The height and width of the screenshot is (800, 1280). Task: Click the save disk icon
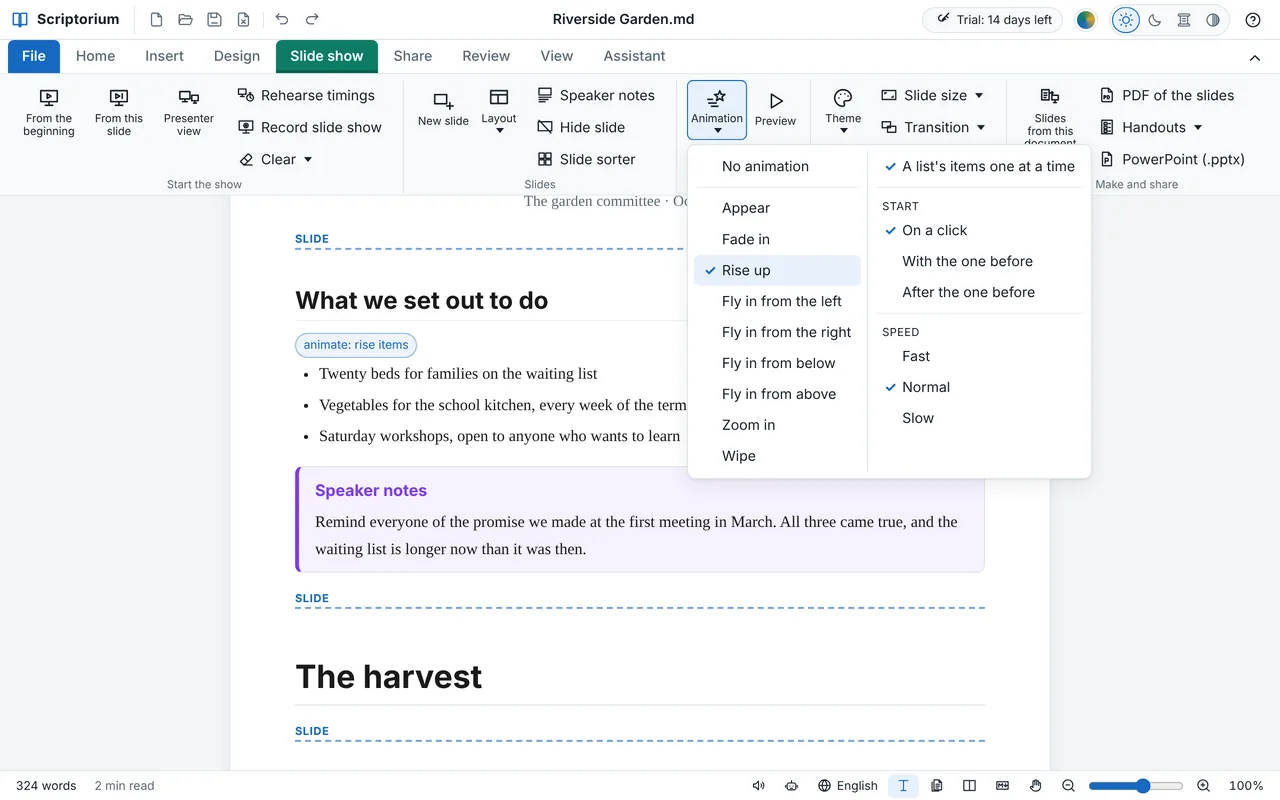coord(214,19)
